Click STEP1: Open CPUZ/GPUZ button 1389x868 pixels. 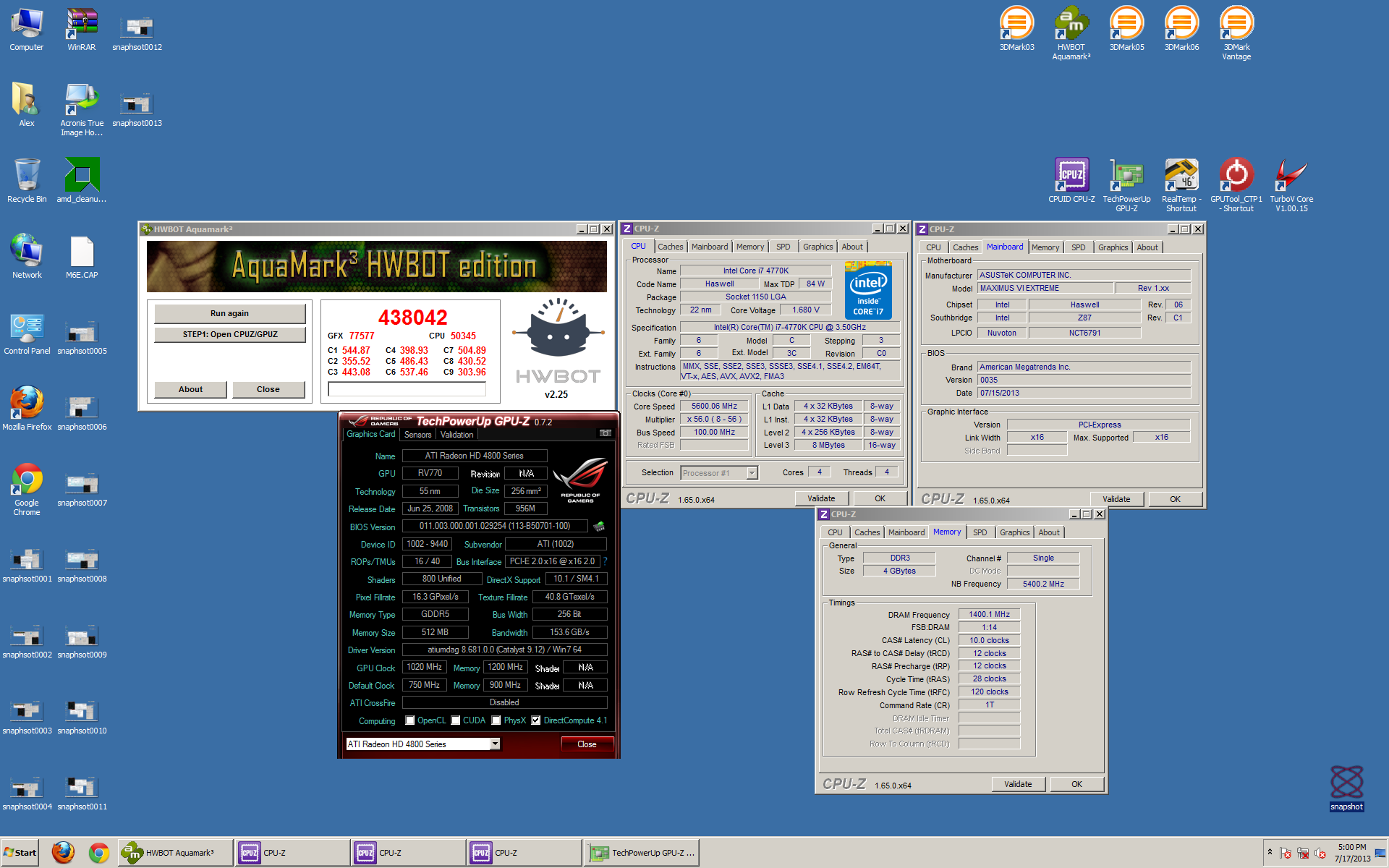tap(229, 334)
